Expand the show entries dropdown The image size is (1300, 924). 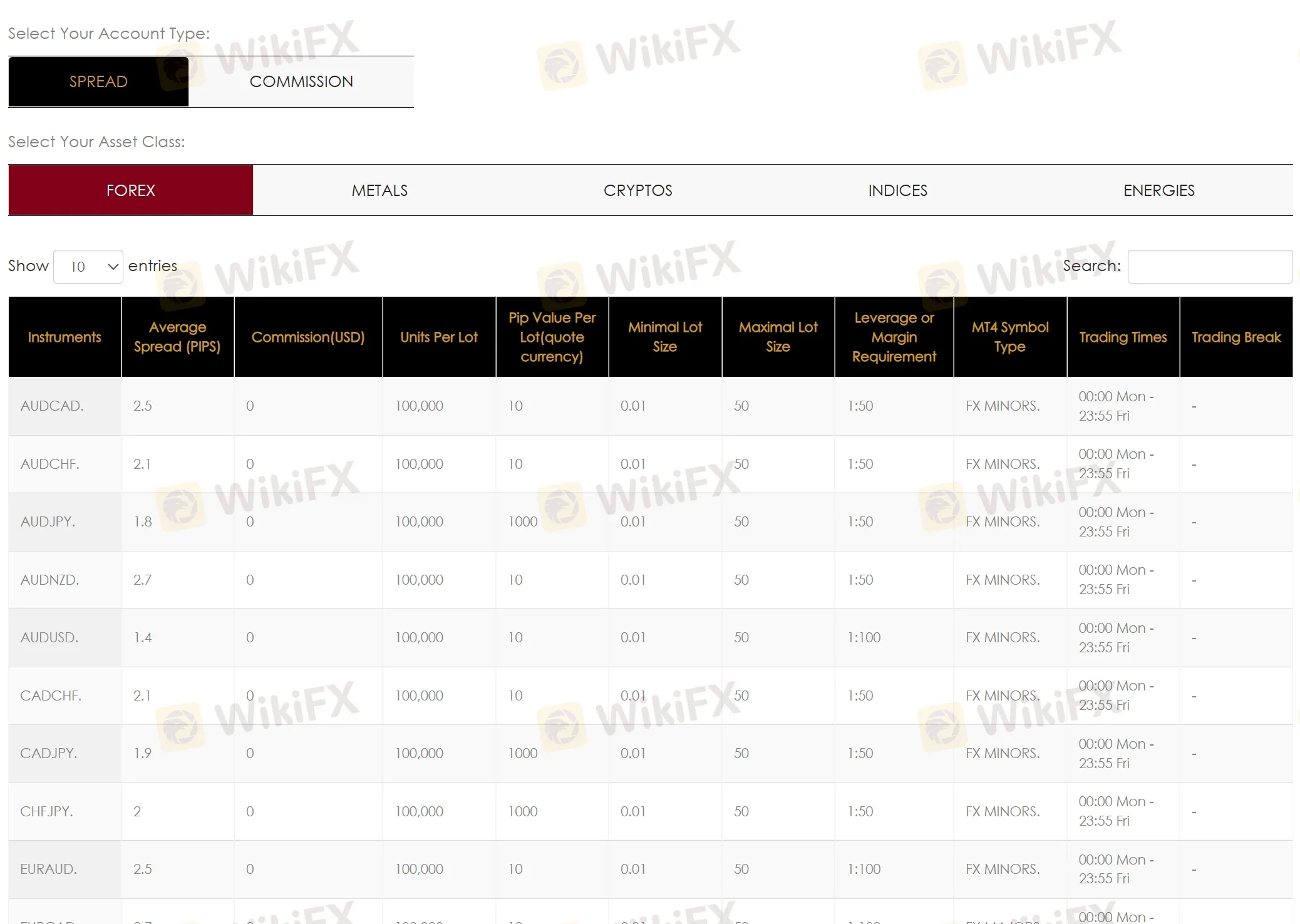point(88,267)
